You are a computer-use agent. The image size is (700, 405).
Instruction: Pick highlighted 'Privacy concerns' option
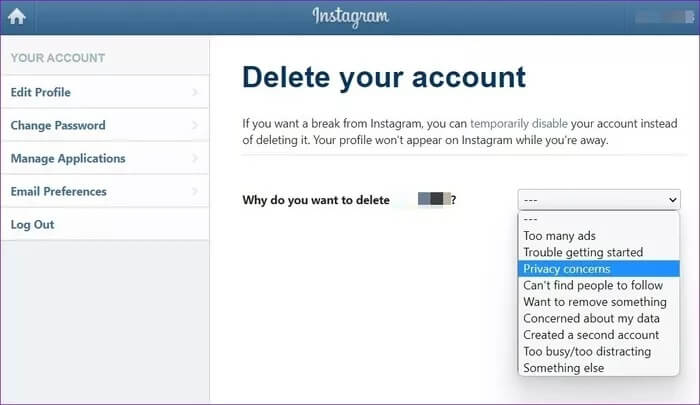[x=599, y=268]
